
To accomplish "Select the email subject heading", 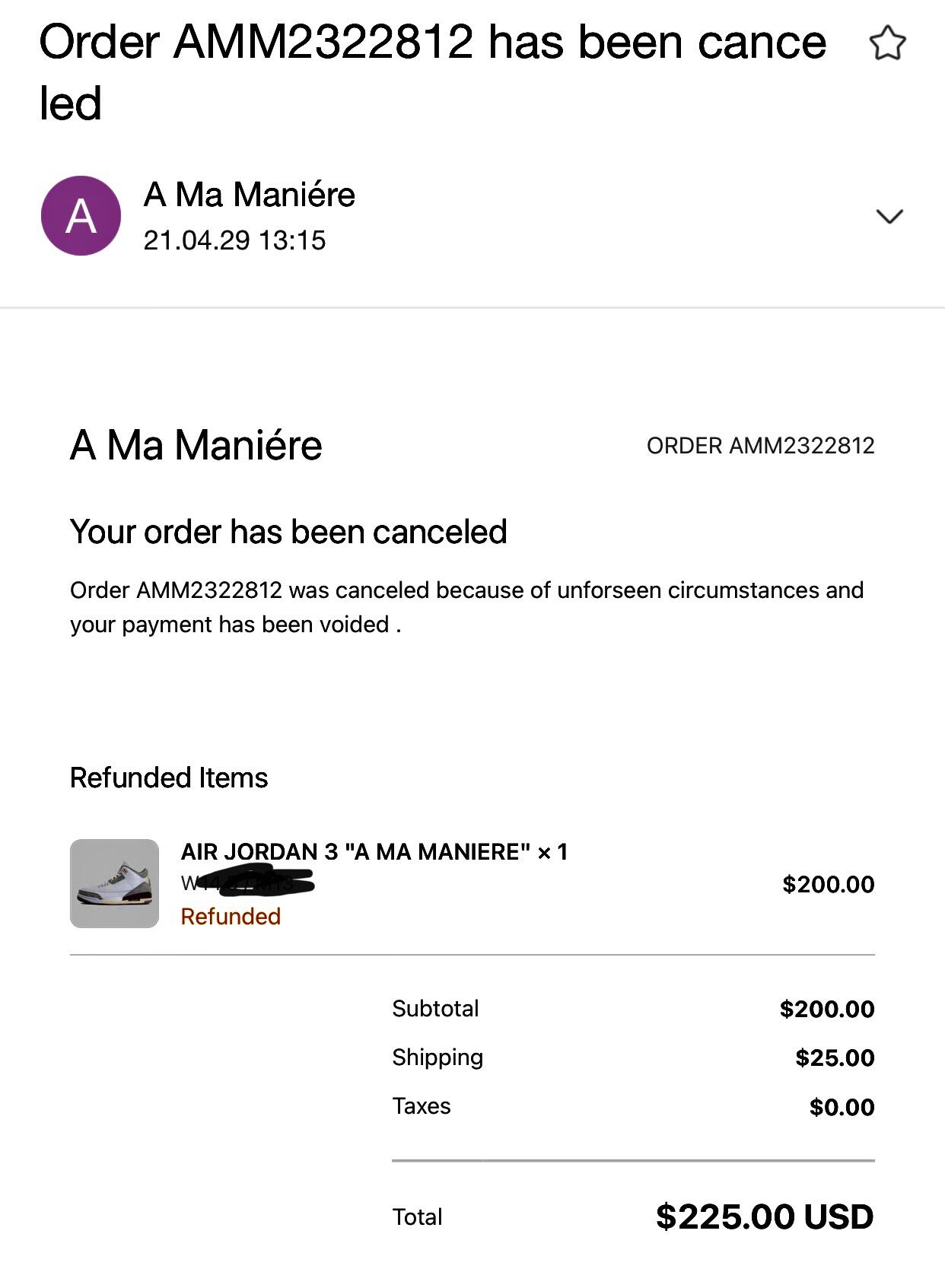I will (x=432, y=72).
